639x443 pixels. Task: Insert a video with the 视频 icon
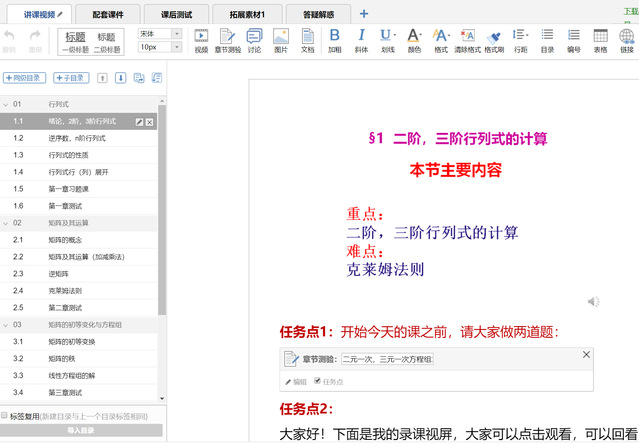tap(201, 36)
